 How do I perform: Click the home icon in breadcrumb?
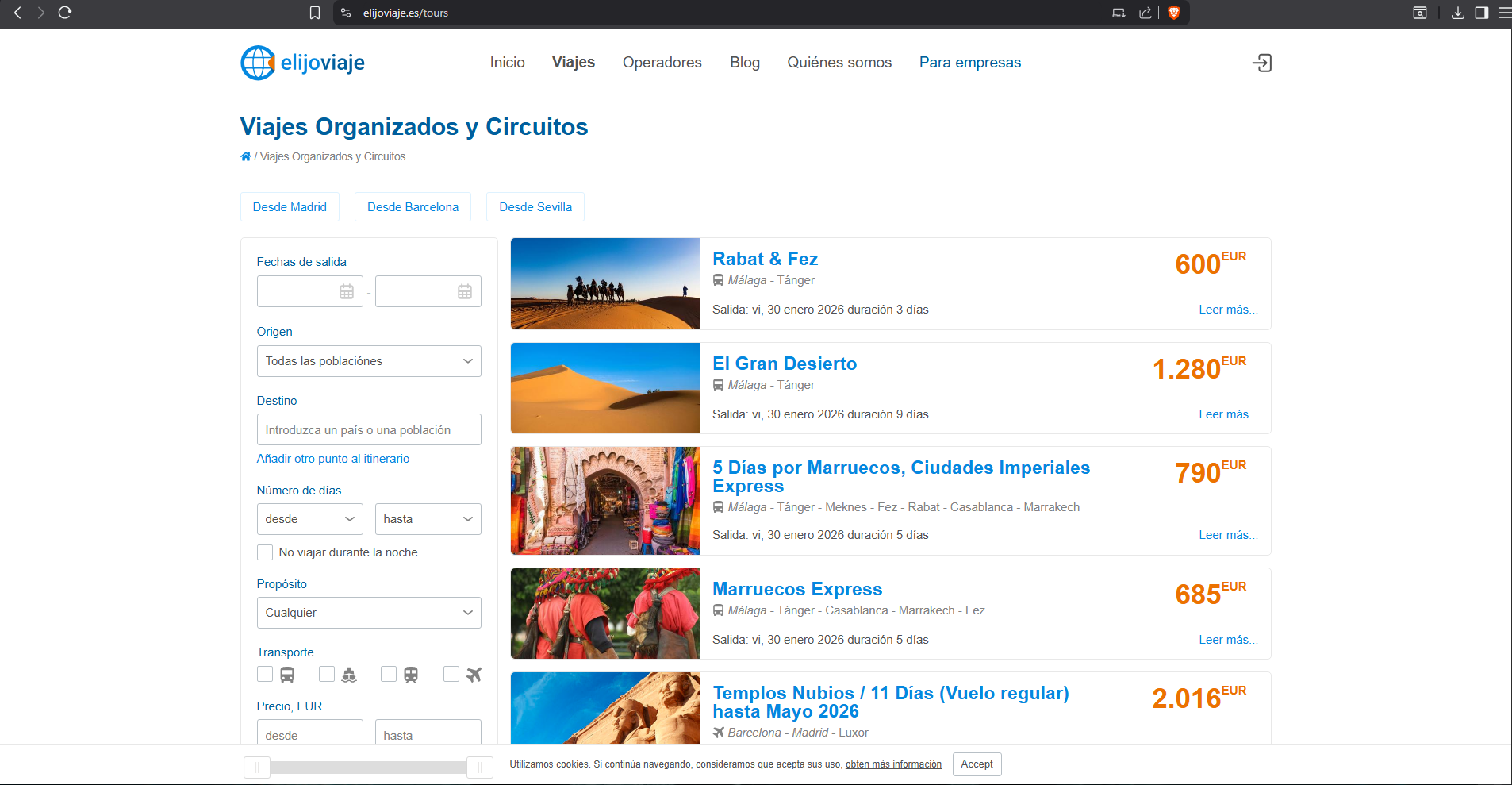(x=246, y=156)
